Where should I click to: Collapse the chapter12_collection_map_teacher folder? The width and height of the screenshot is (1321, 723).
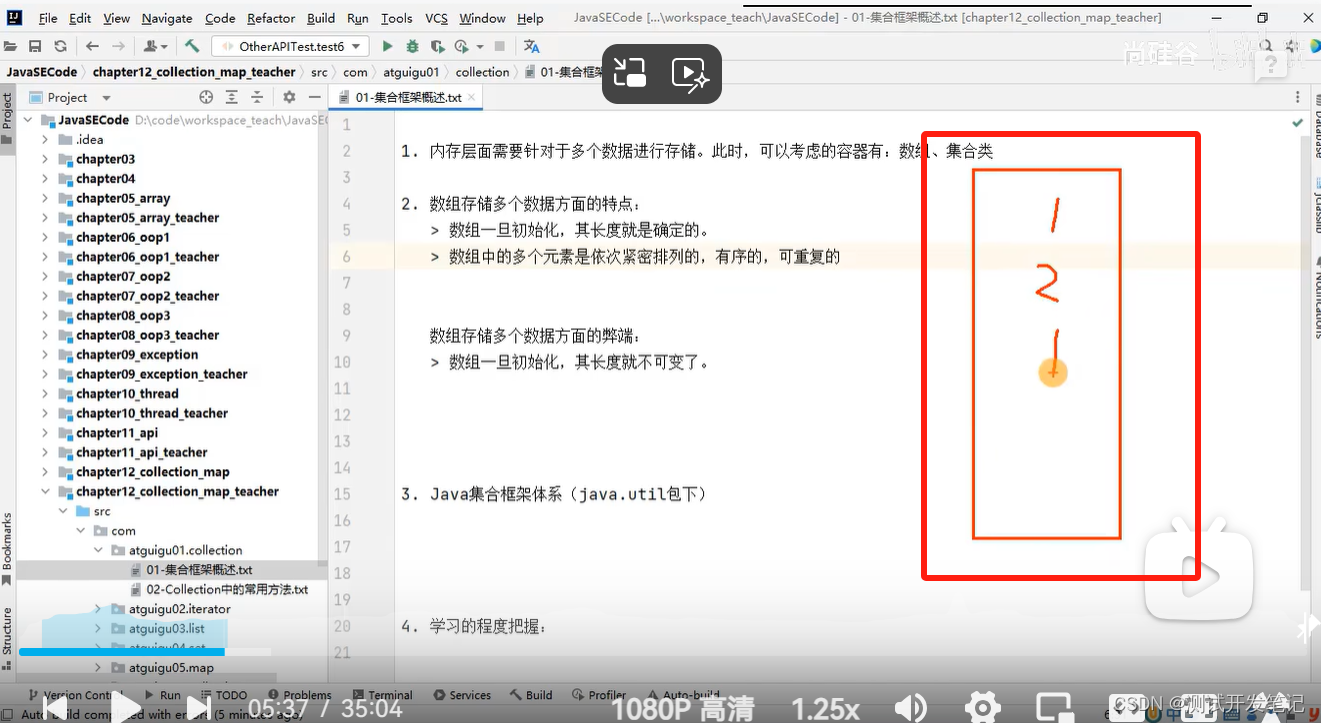coord(45,491)
